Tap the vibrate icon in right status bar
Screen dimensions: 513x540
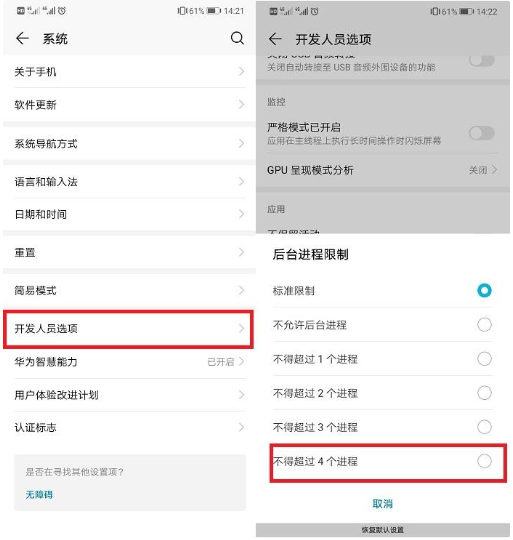point(434,12)
